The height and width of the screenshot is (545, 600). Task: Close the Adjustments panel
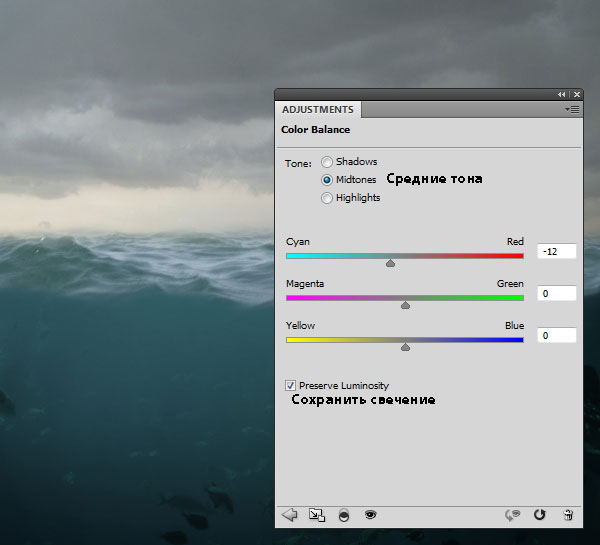[577, 95]
